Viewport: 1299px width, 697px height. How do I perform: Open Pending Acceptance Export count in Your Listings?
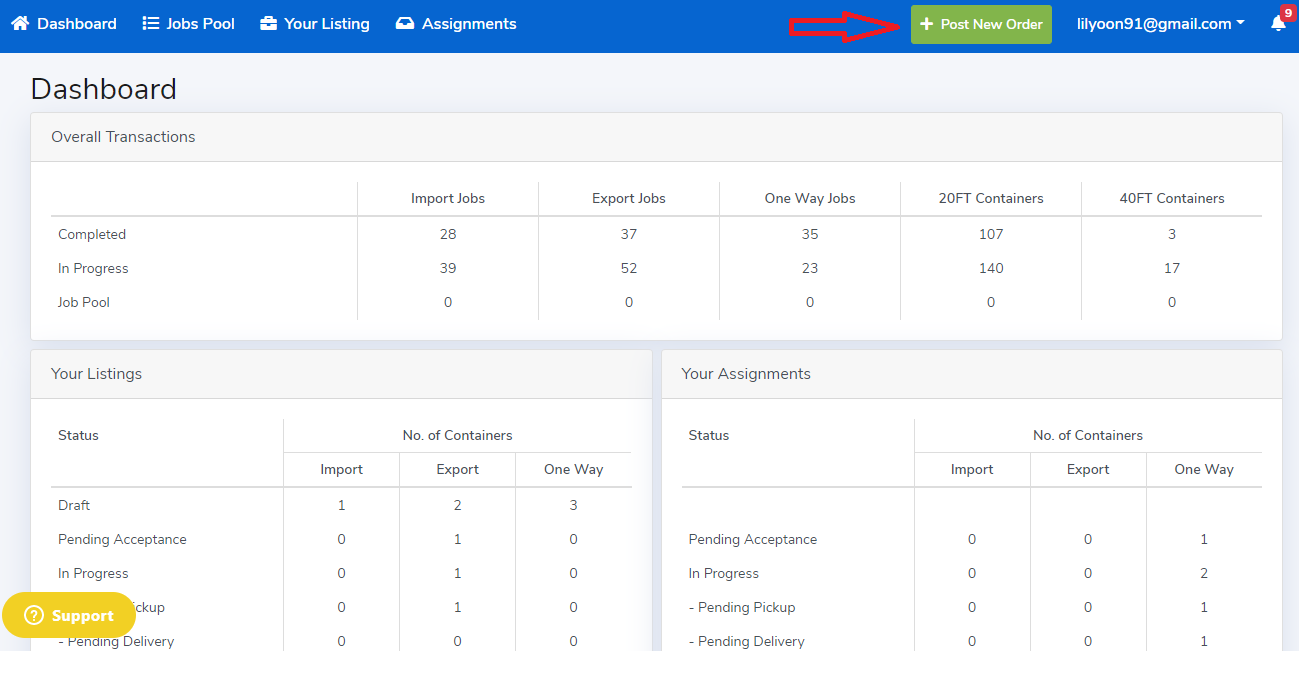click(x=457, y=539)
